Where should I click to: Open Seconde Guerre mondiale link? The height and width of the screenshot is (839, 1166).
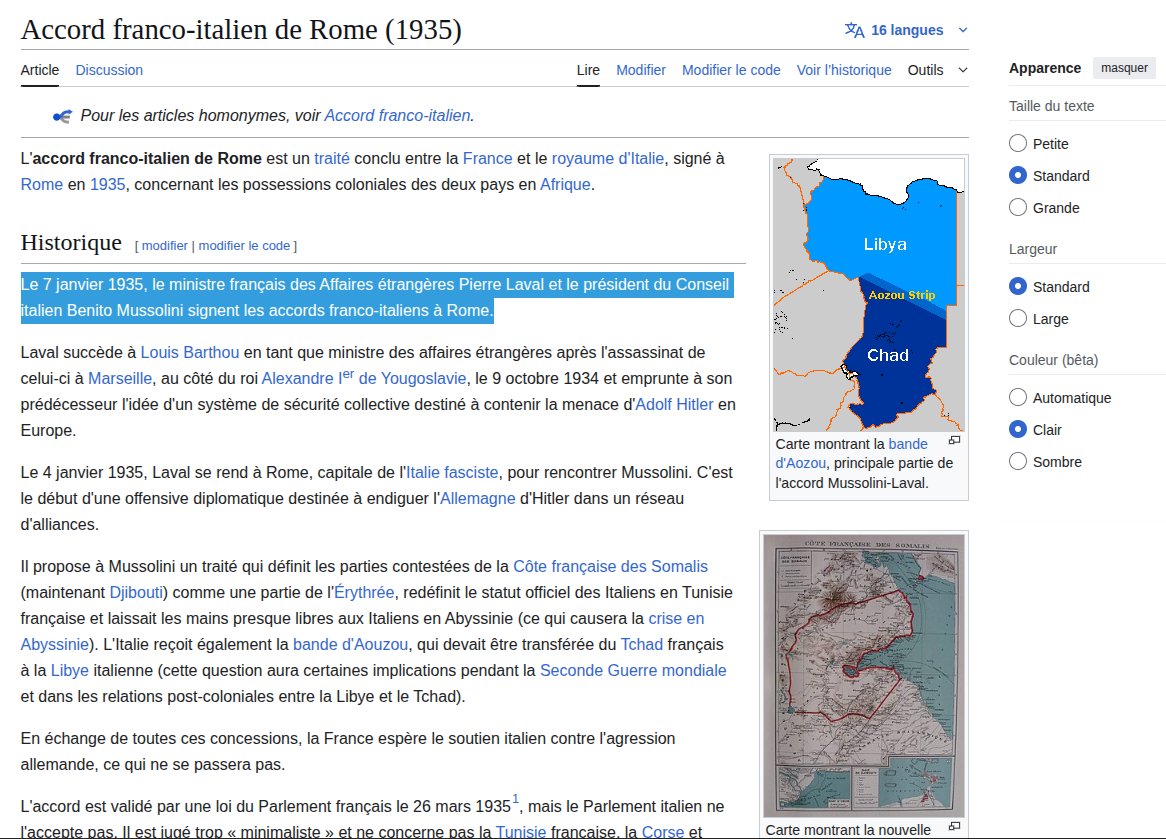coord(633,671)
